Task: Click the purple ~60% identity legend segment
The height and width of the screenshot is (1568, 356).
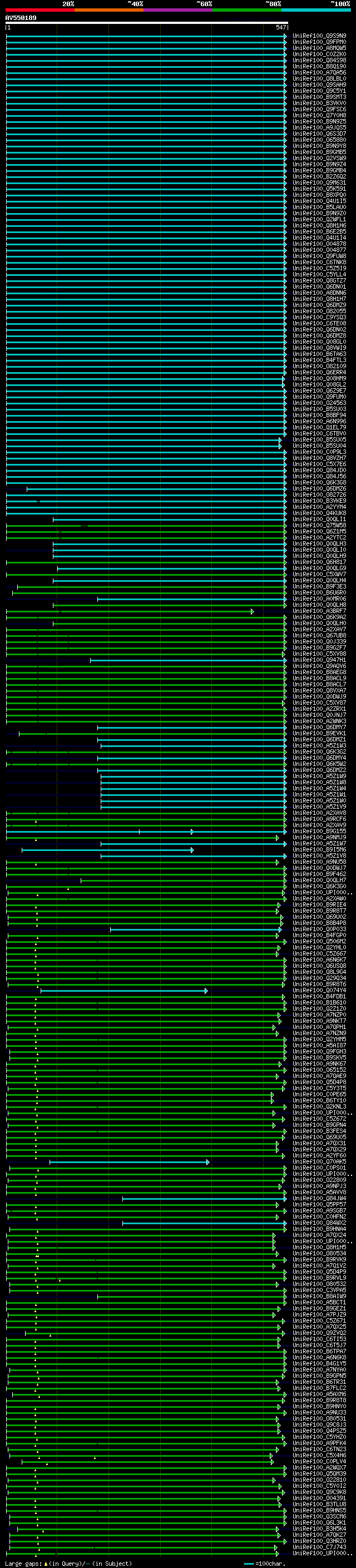Action: click(x=179, y=10)
